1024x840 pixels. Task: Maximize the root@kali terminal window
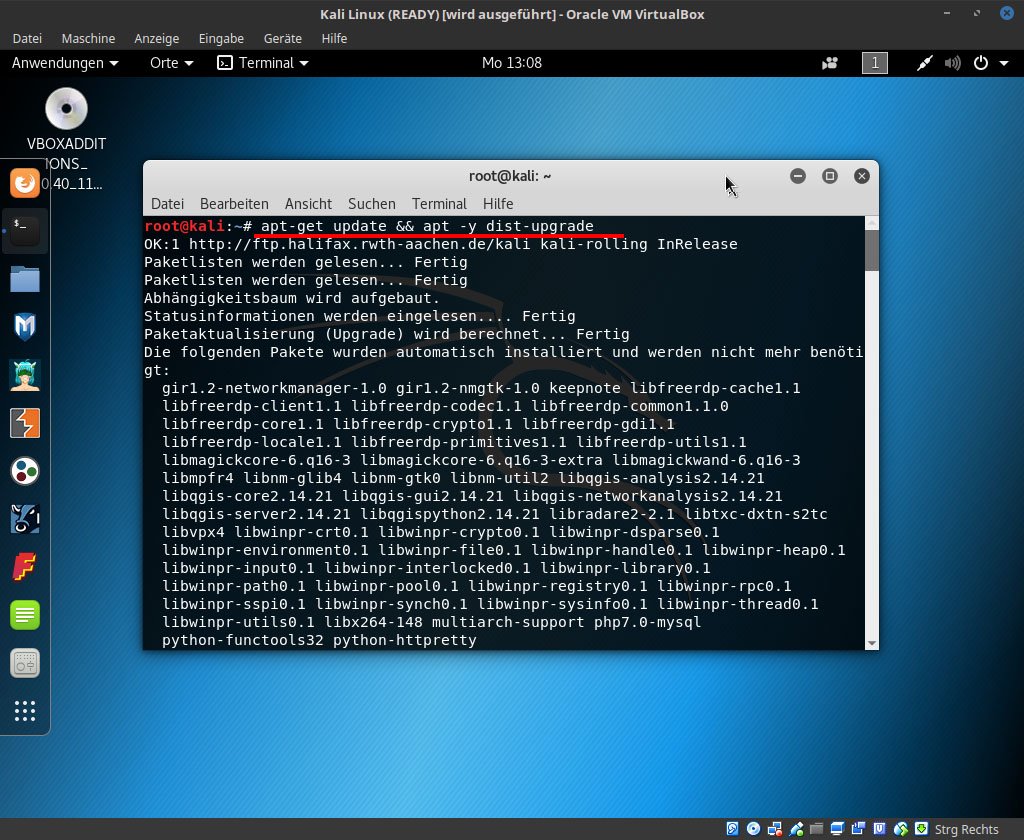click(830, 176)
